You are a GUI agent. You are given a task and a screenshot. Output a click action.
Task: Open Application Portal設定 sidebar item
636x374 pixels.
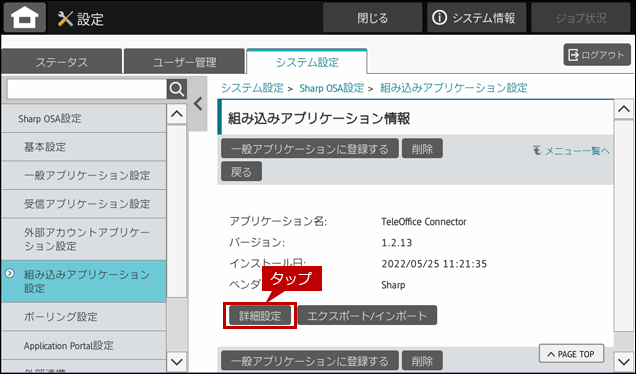[84, 345]
